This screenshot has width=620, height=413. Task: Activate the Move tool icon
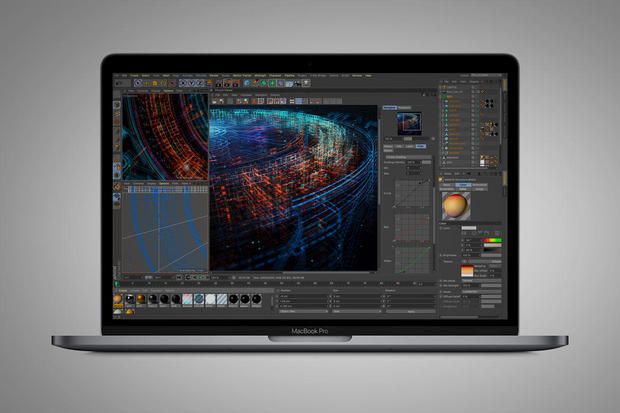(146, 83)
